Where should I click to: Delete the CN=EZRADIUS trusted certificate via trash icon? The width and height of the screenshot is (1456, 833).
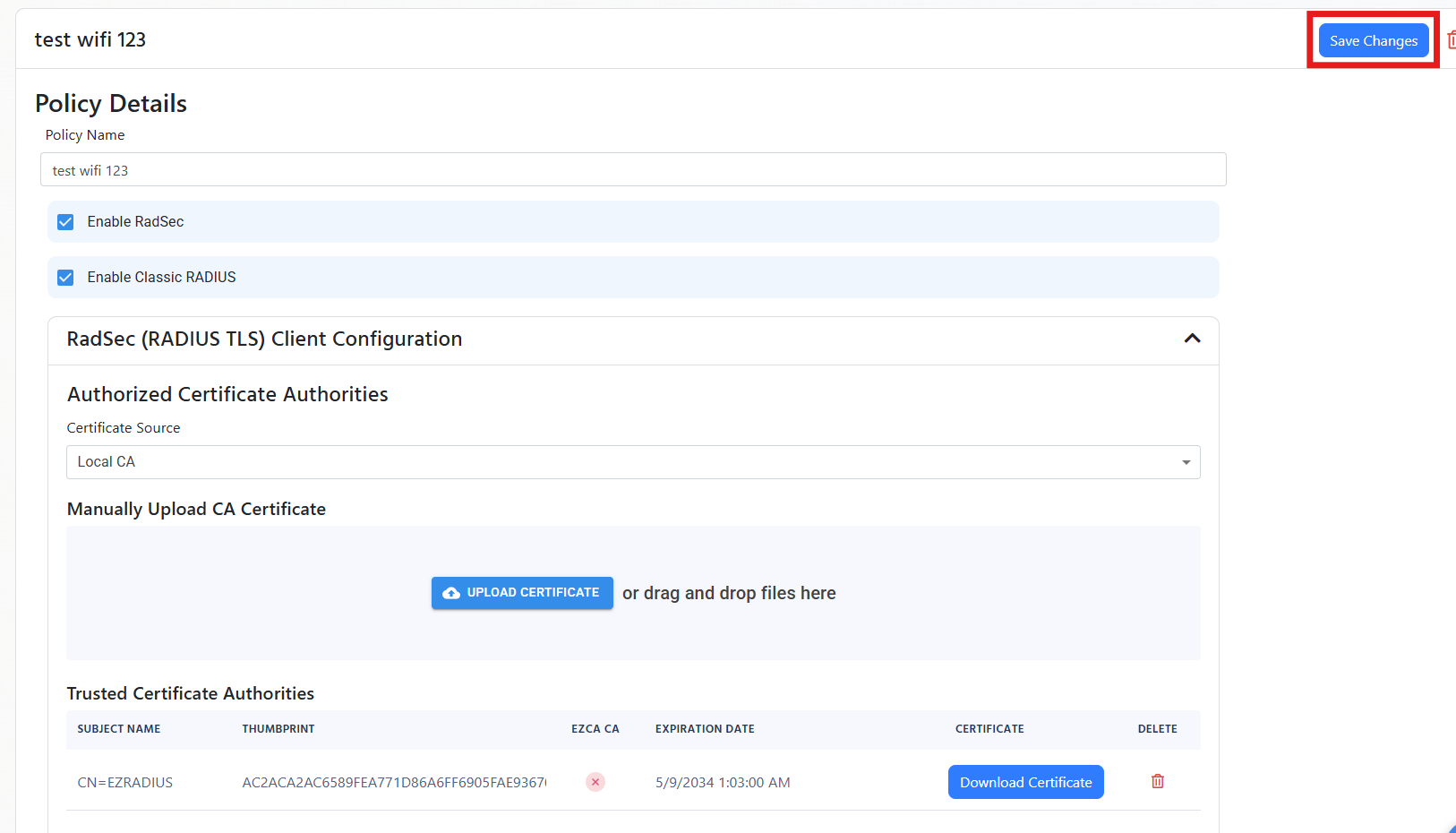pyautogui.click(x=1157, y=782)
